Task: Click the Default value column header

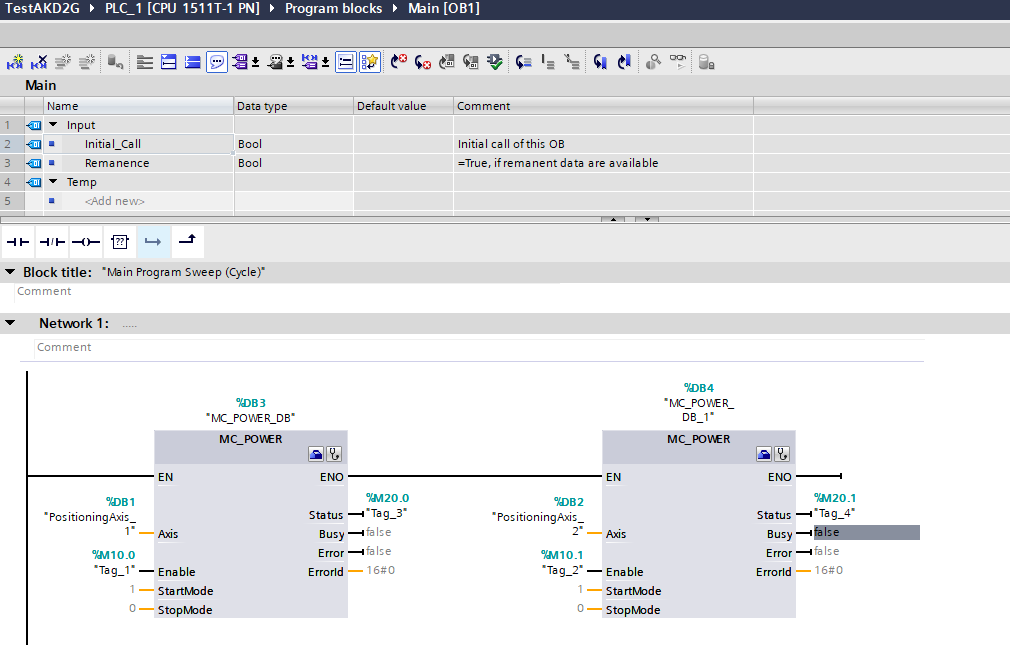Action: click(403, 106)
